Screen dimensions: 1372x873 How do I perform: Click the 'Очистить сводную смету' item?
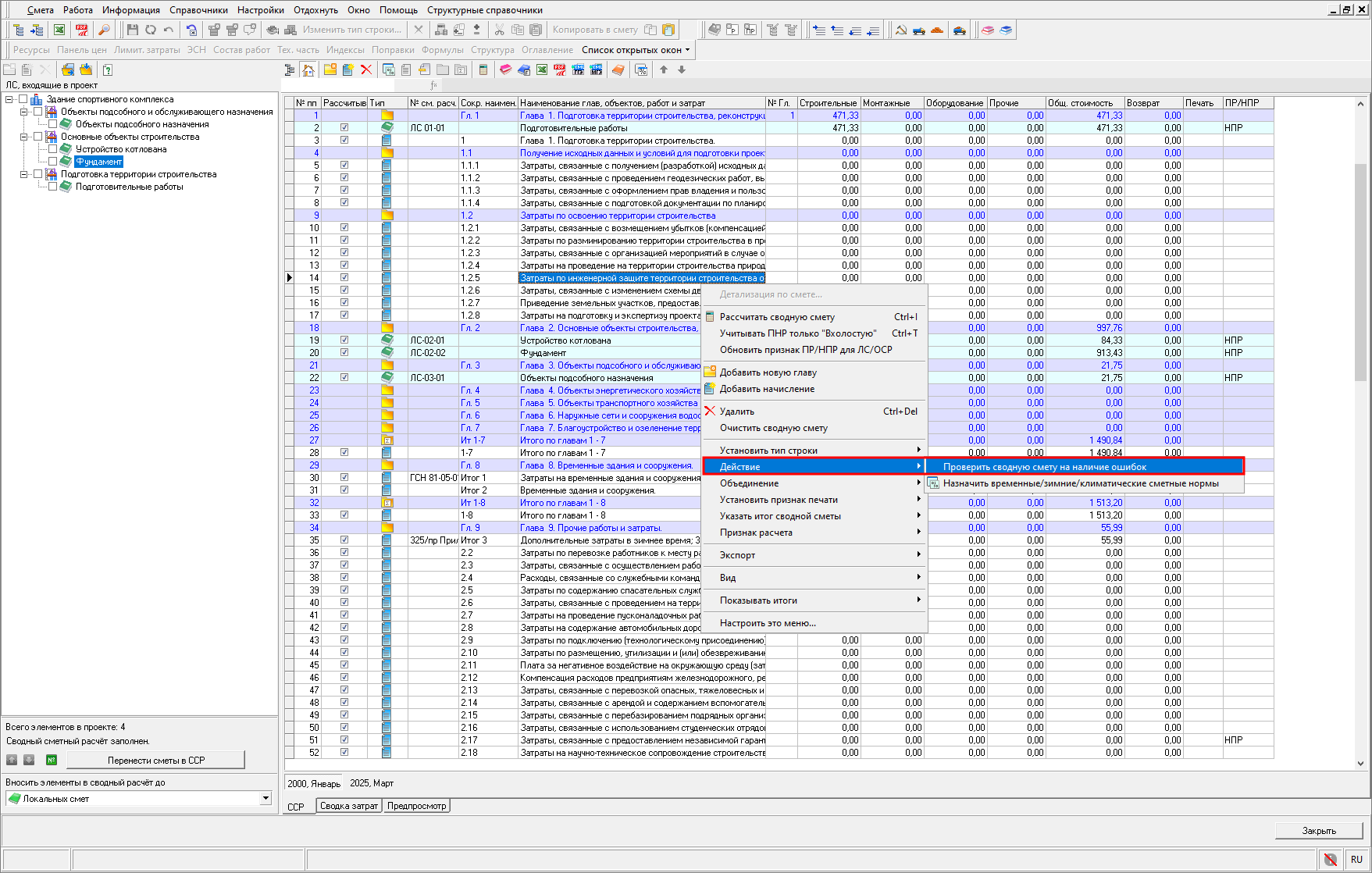(x=814, y=428)
